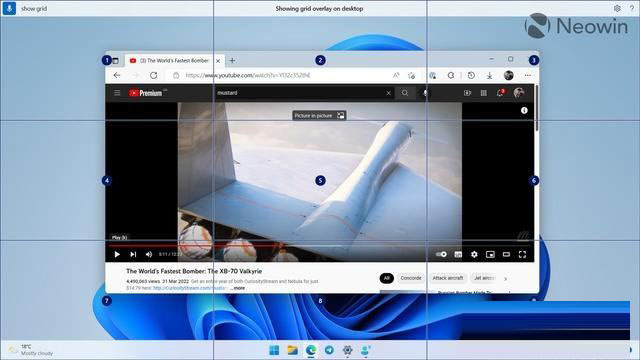Add this page to favorites

click(x=411, y=76)
